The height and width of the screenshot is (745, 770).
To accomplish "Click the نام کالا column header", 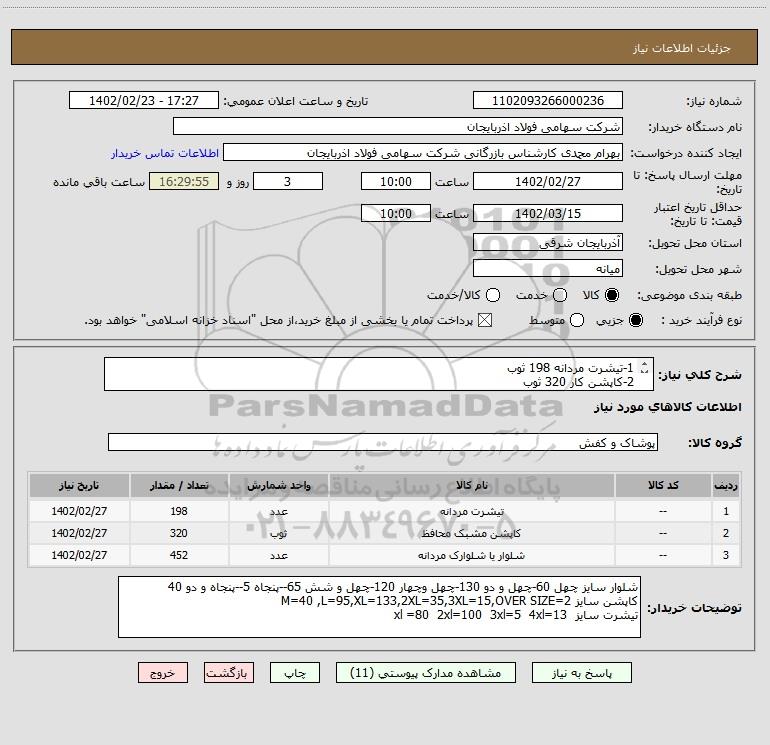I will point(471,485).
